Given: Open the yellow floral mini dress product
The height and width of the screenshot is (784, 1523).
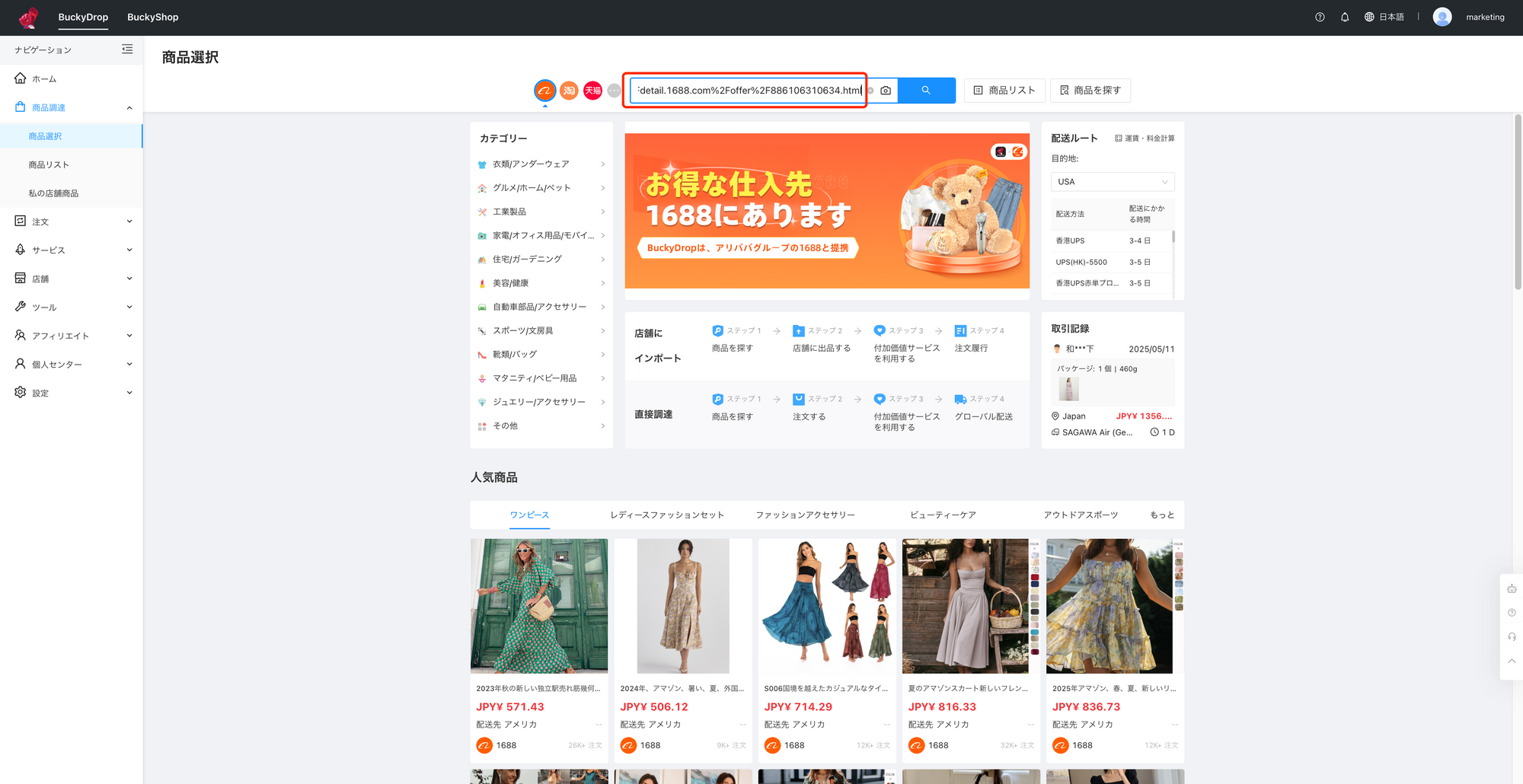Looking at the screenshot, I should click(x=1115, y=606).
